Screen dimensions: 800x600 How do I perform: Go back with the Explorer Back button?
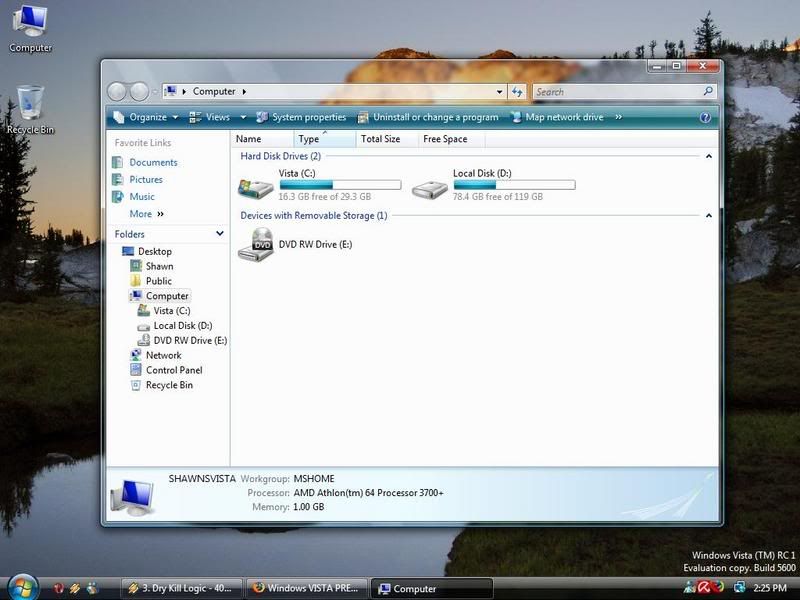(x=117, y=92)
